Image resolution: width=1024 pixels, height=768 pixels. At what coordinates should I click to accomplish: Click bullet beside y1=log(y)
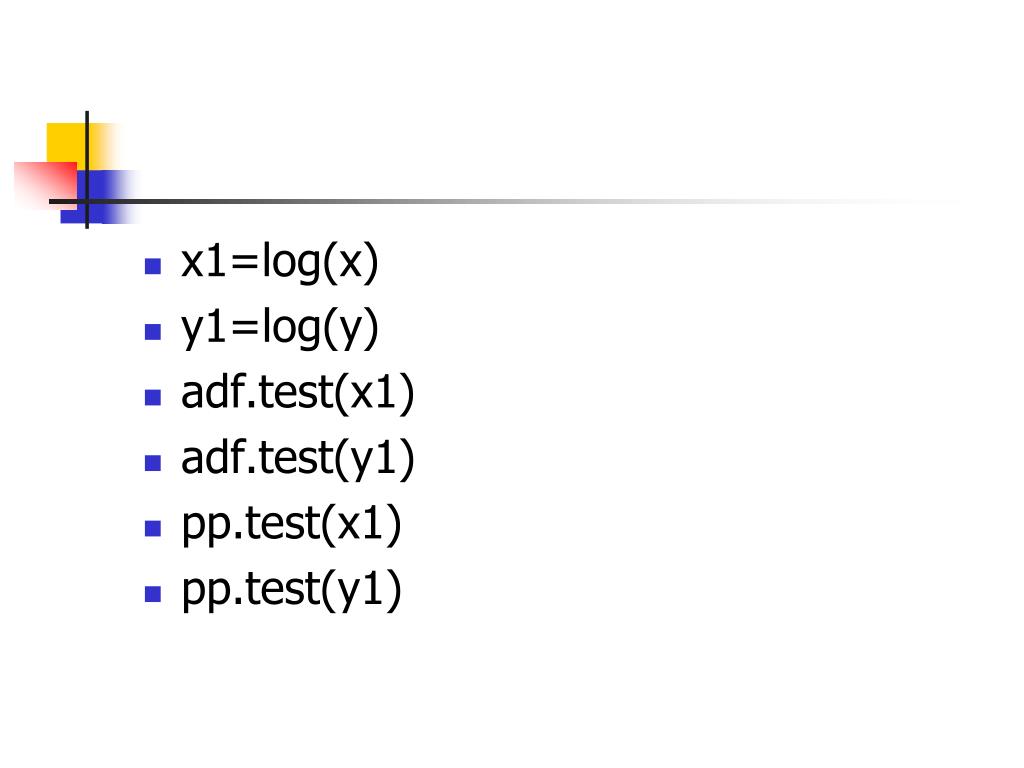tap(153, 332)
